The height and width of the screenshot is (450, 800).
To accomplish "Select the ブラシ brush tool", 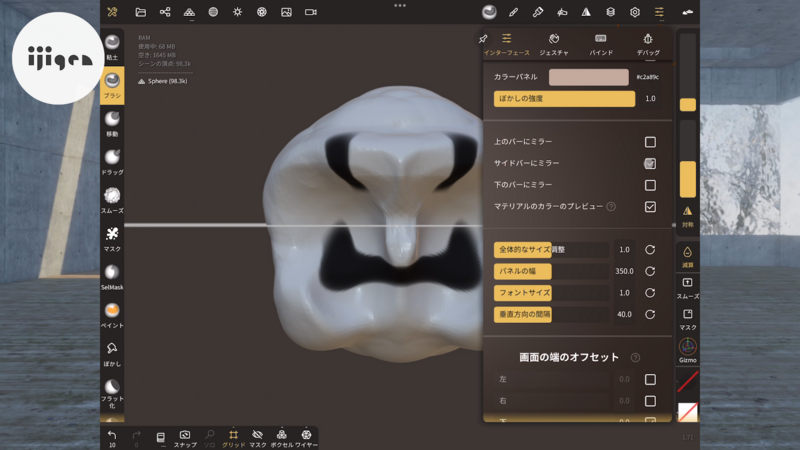I will click(112, 85).
